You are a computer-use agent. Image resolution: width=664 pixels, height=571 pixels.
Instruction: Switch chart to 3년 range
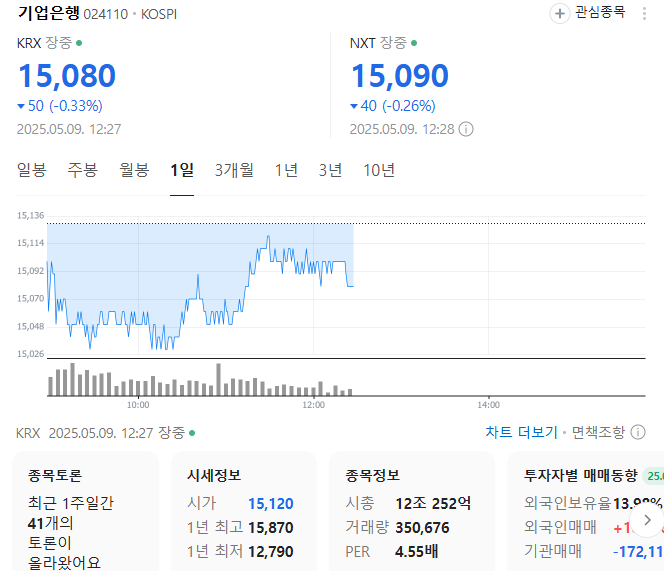330,170
